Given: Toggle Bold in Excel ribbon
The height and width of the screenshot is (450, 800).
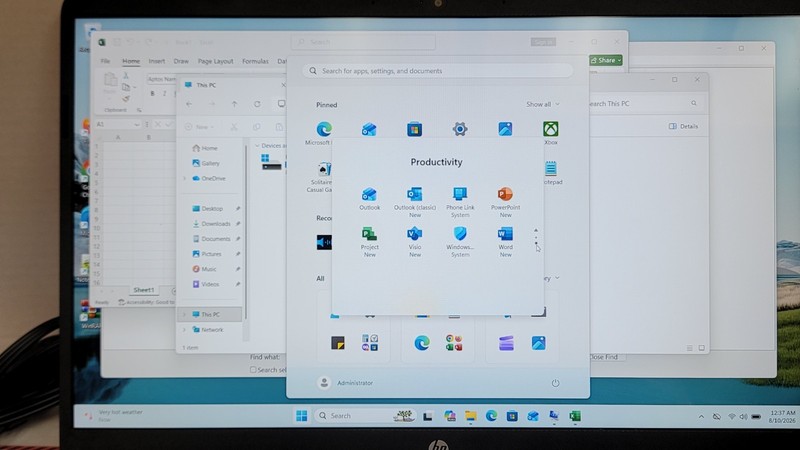Looking at the screenshot, I should (x=152, y=93).
